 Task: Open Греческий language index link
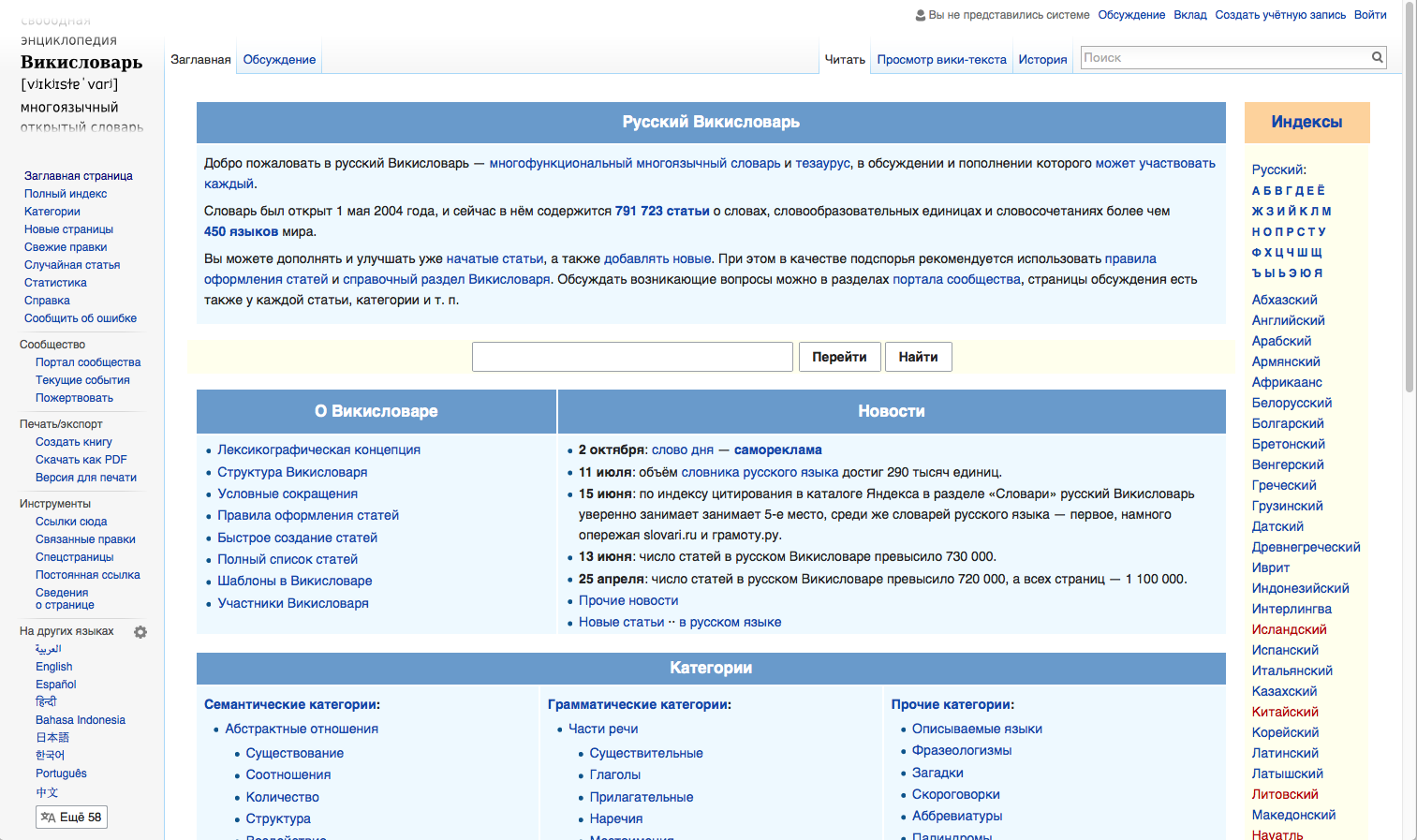[1284, 485]
